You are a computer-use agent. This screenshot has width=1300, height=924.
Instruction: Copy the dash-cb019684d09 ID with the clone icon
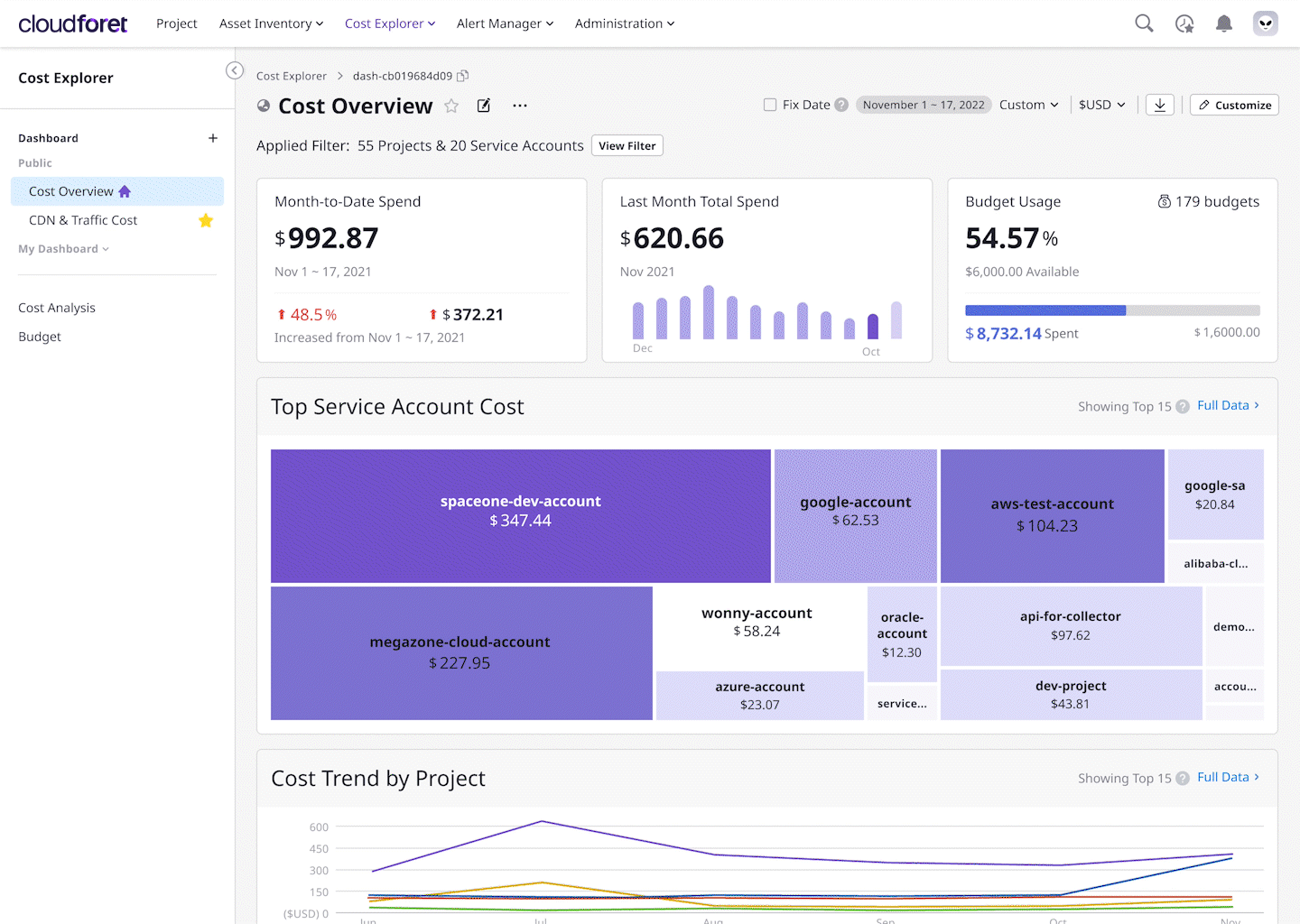(463, 76)
